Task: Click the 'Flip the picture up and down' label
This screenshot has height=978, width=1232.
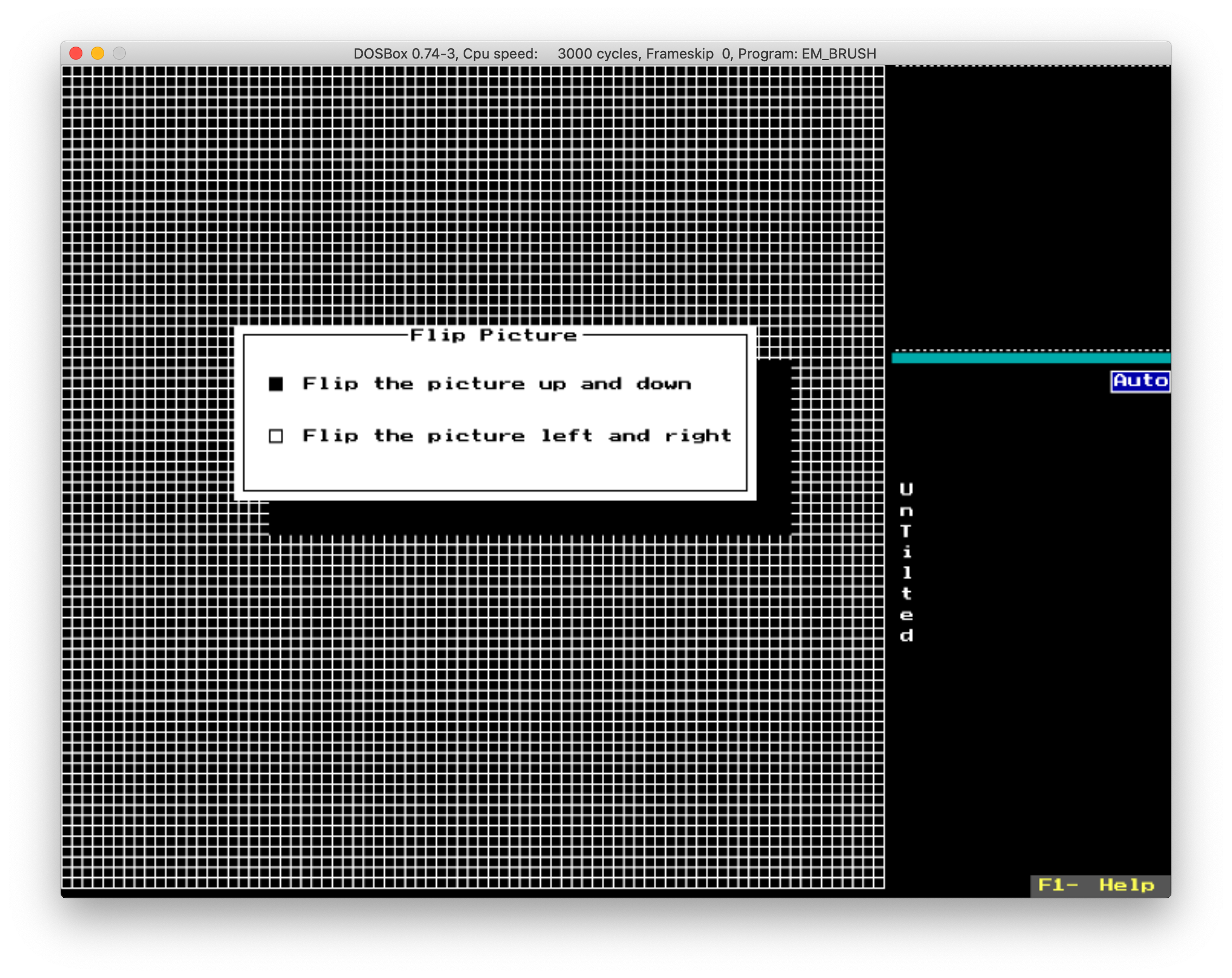Action: pos(496,384)
